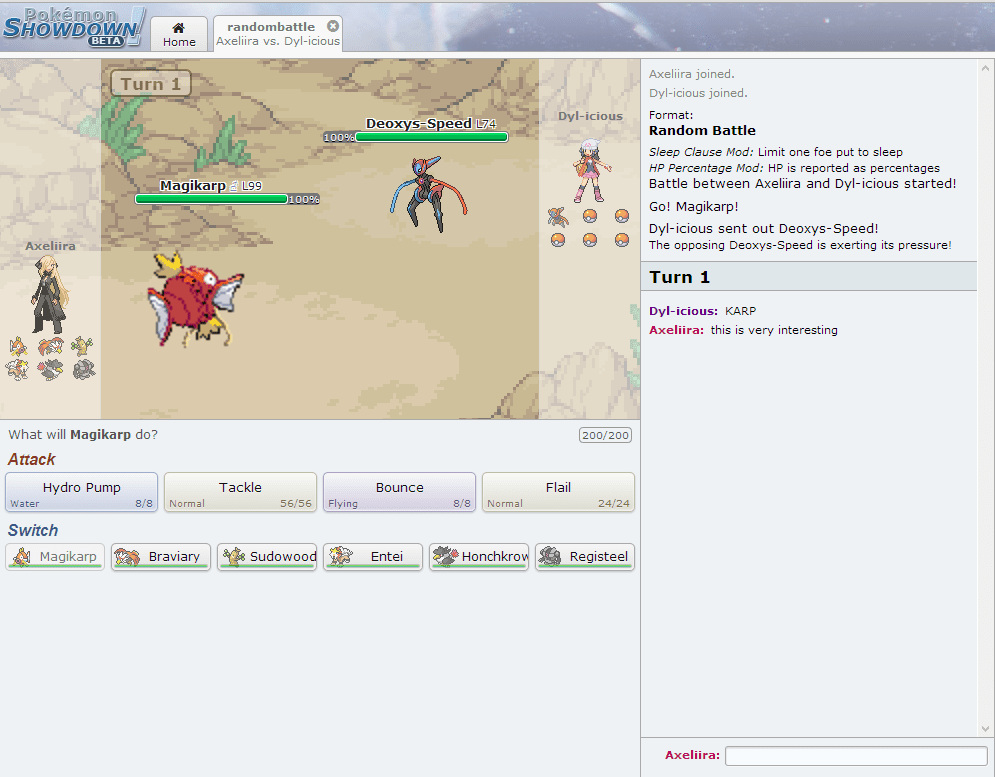
Task: Click the Dyl-icious username in chat
Action: point(683,311)
